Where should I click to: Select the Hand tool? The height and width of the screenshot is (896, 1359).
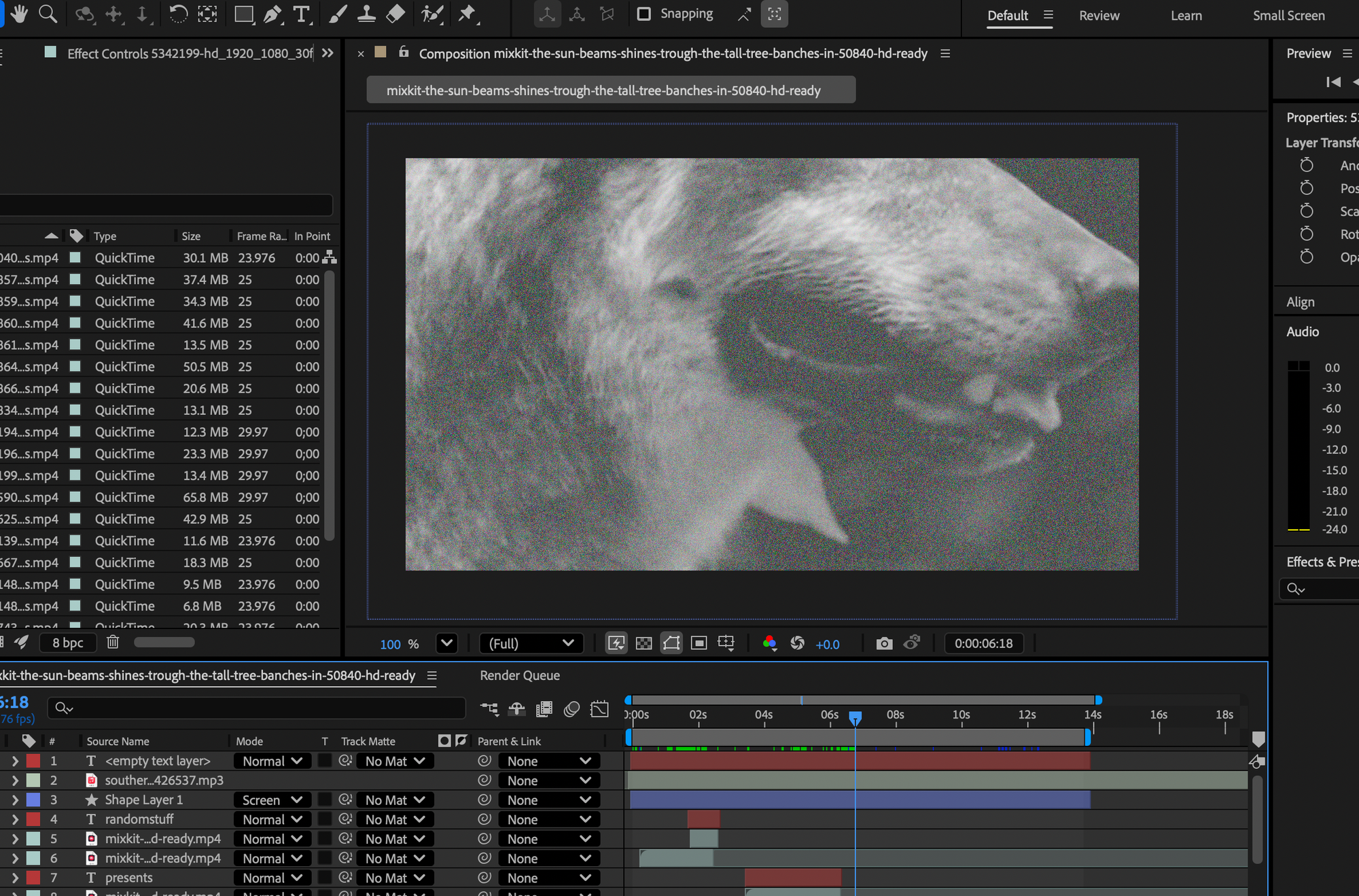19,14
